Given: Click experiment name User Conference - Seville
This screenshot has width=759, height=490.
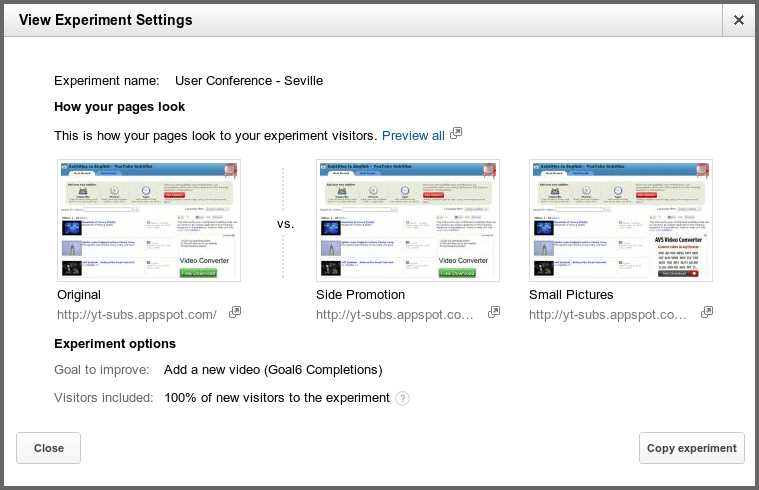Looking at the screenshot, I should tap(249, 81).
